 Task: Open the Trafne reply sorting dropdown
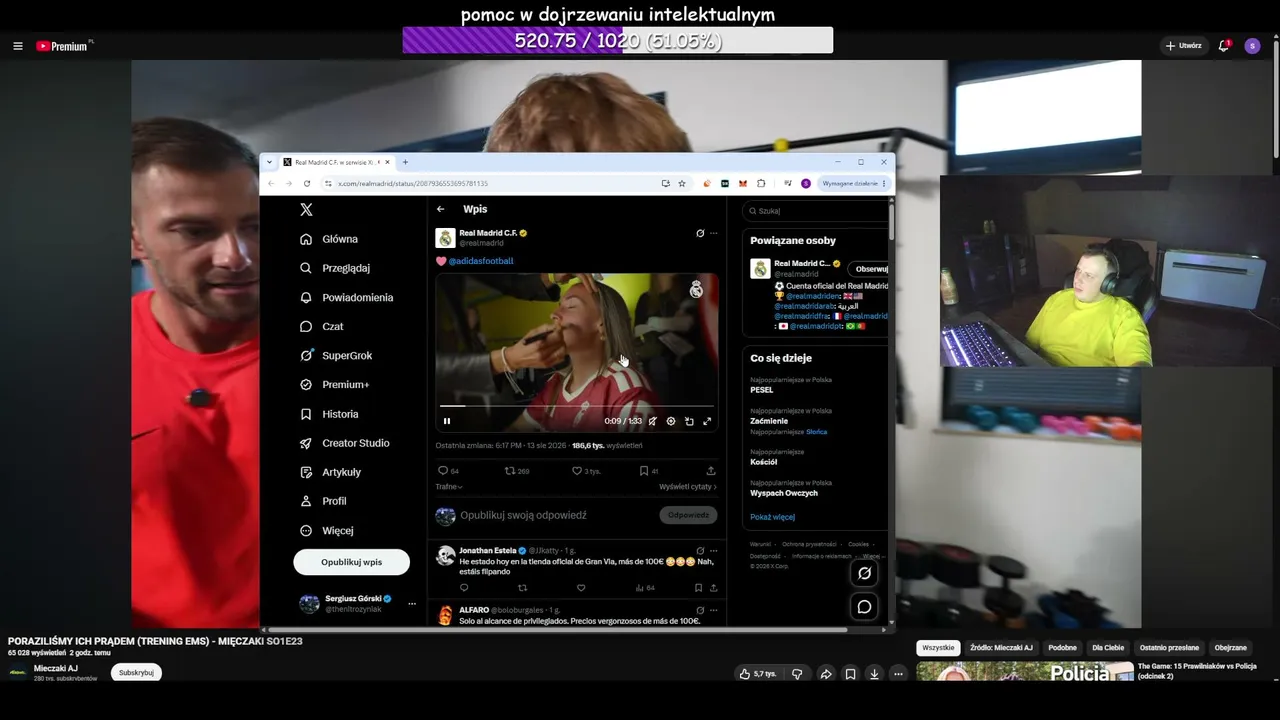click(449, 487)
